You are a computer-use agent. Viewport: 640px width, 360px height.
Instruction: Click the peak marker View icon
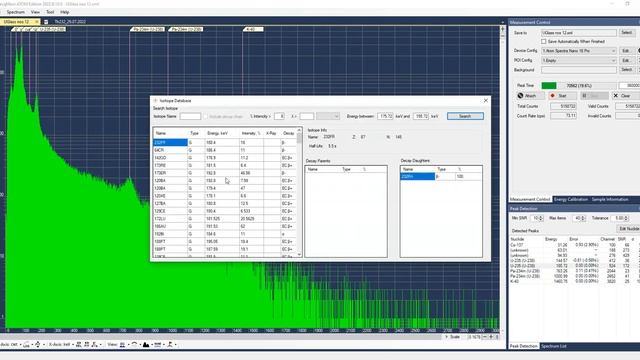(170, 345)
